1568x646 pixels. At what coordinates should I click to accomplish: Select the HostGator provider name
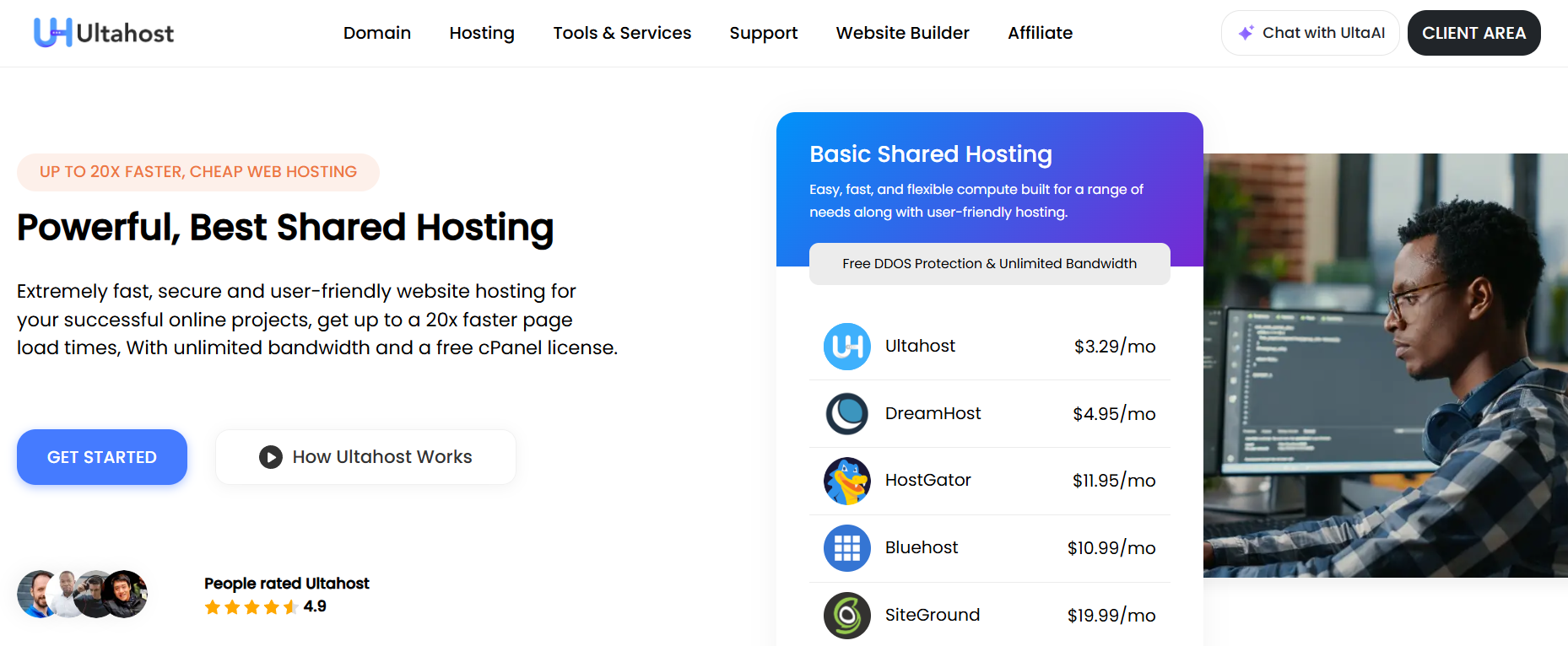pyautogui.click(x=928, y=480)
